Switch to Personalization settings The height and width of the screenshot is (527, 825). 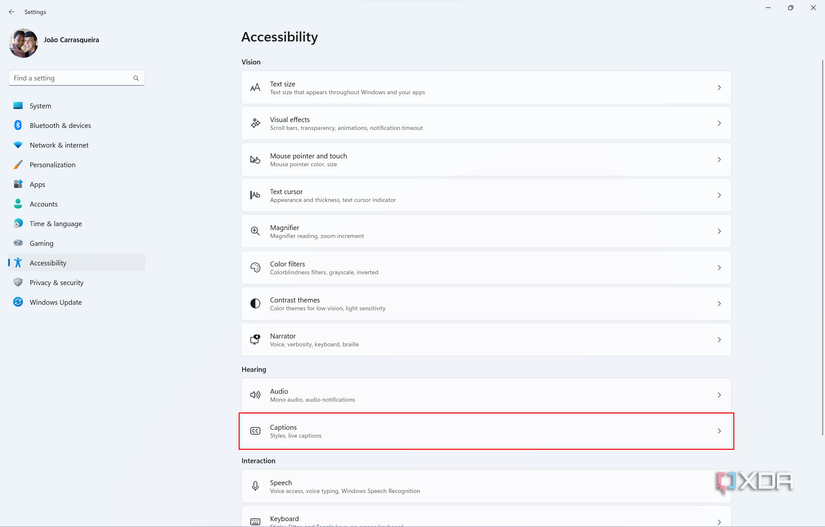(x=52, y=165)
